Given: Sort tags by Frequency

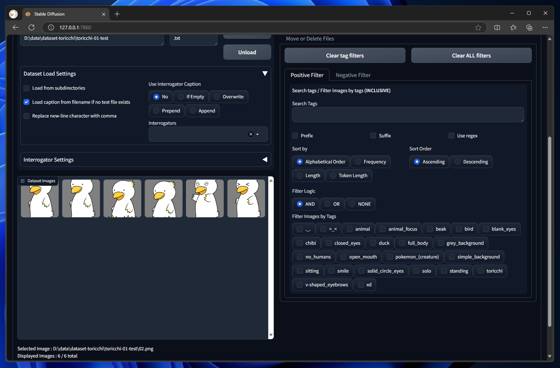Looking at the screenshot, I should coord(370,162).
